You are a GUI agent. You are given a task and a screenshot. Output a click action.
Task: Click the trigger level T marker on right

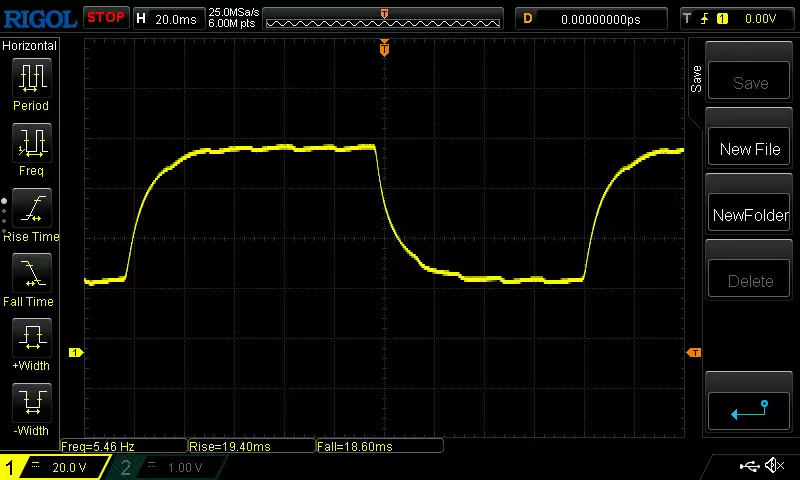[x=693, y=352]
